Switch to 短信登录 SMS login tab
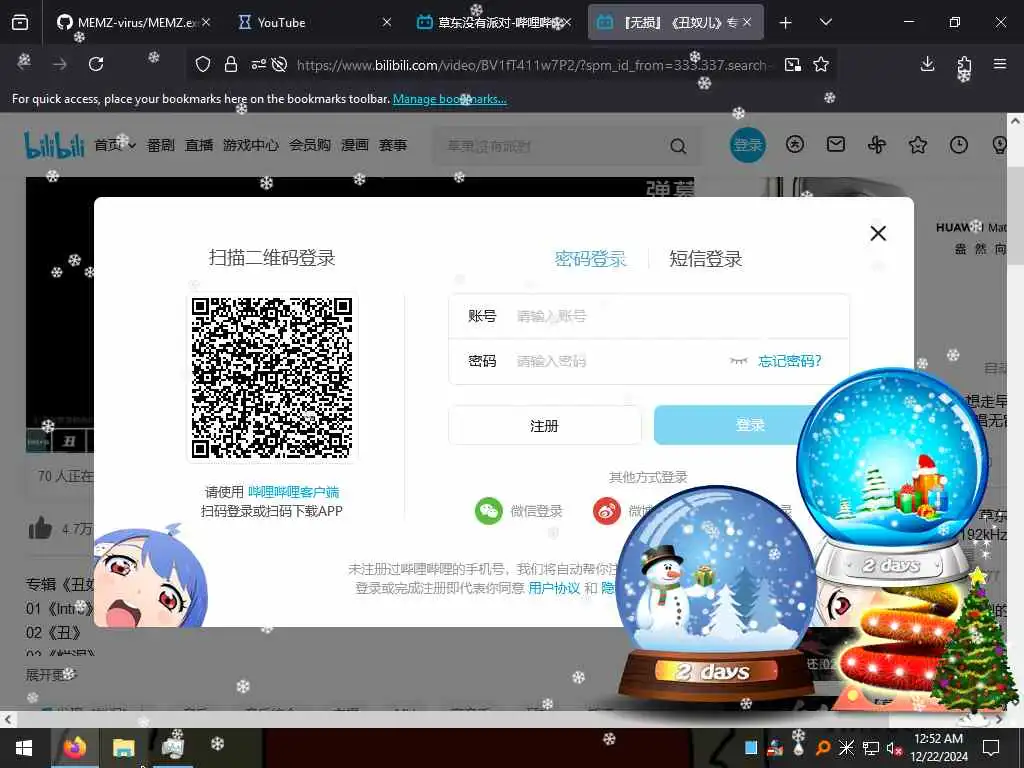The image size is (1024, 768). pyautogui.click(x=705, y=259)
